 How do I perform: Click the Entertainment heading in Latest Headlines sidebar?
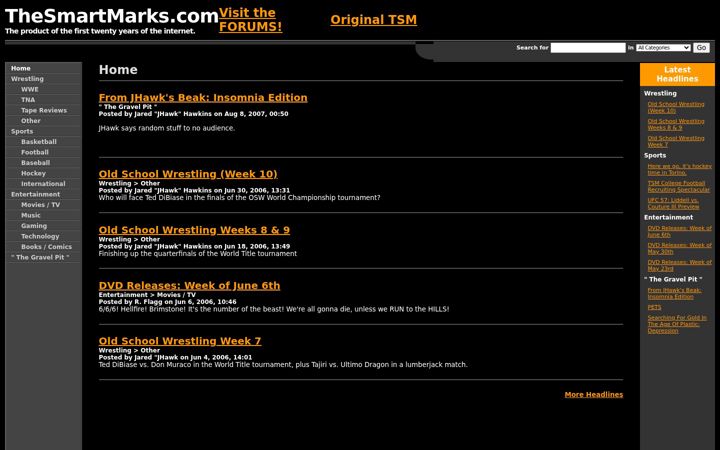pyautogui.click(x=669, y=217)
